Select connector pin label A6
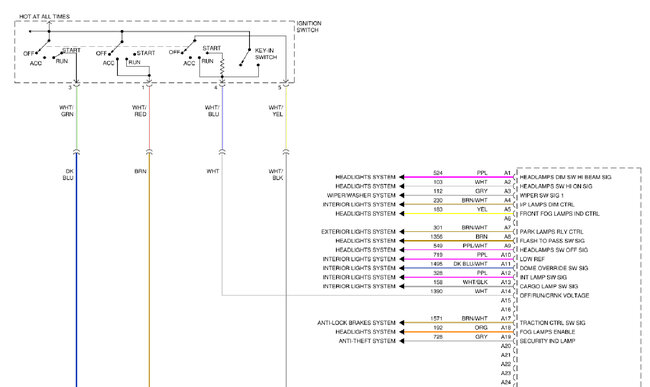Viewport: 650px width, 387px height. point(507,218)
